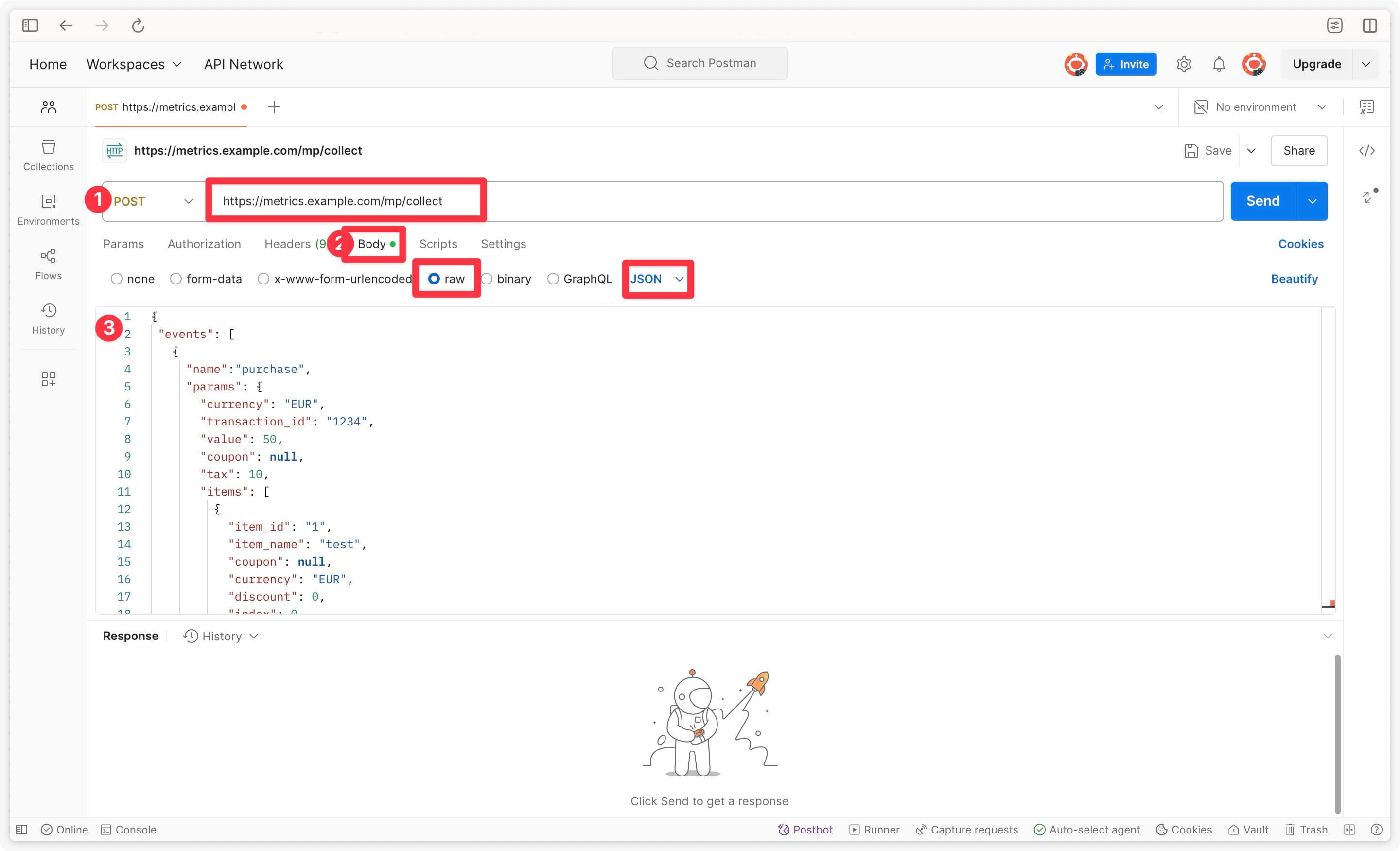Viewport: 1400px width, 851px height.
Task: Open the environment variables quick look icon
Action: coord(1366,107)
